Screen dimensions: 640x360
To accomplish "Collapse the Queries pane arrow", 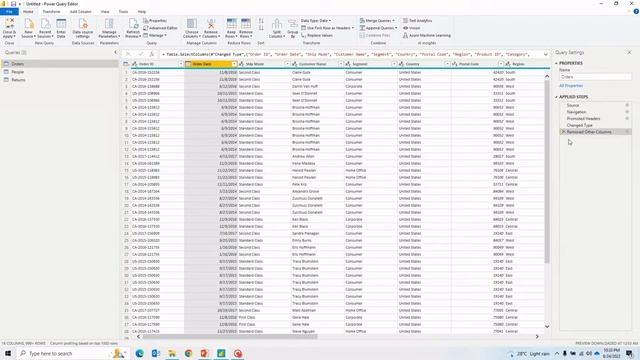I will click(x=115, y=52).
